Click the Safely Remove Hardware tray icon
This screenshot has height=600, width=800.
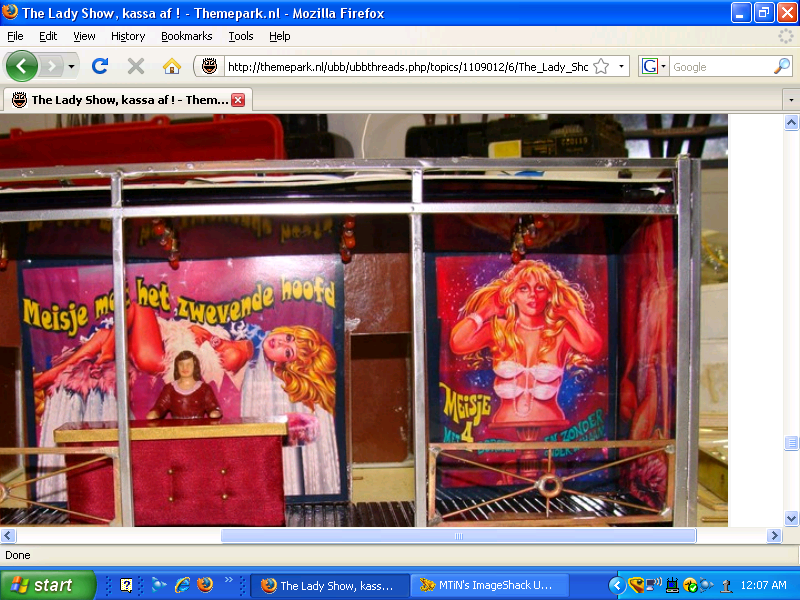[725, 586]
